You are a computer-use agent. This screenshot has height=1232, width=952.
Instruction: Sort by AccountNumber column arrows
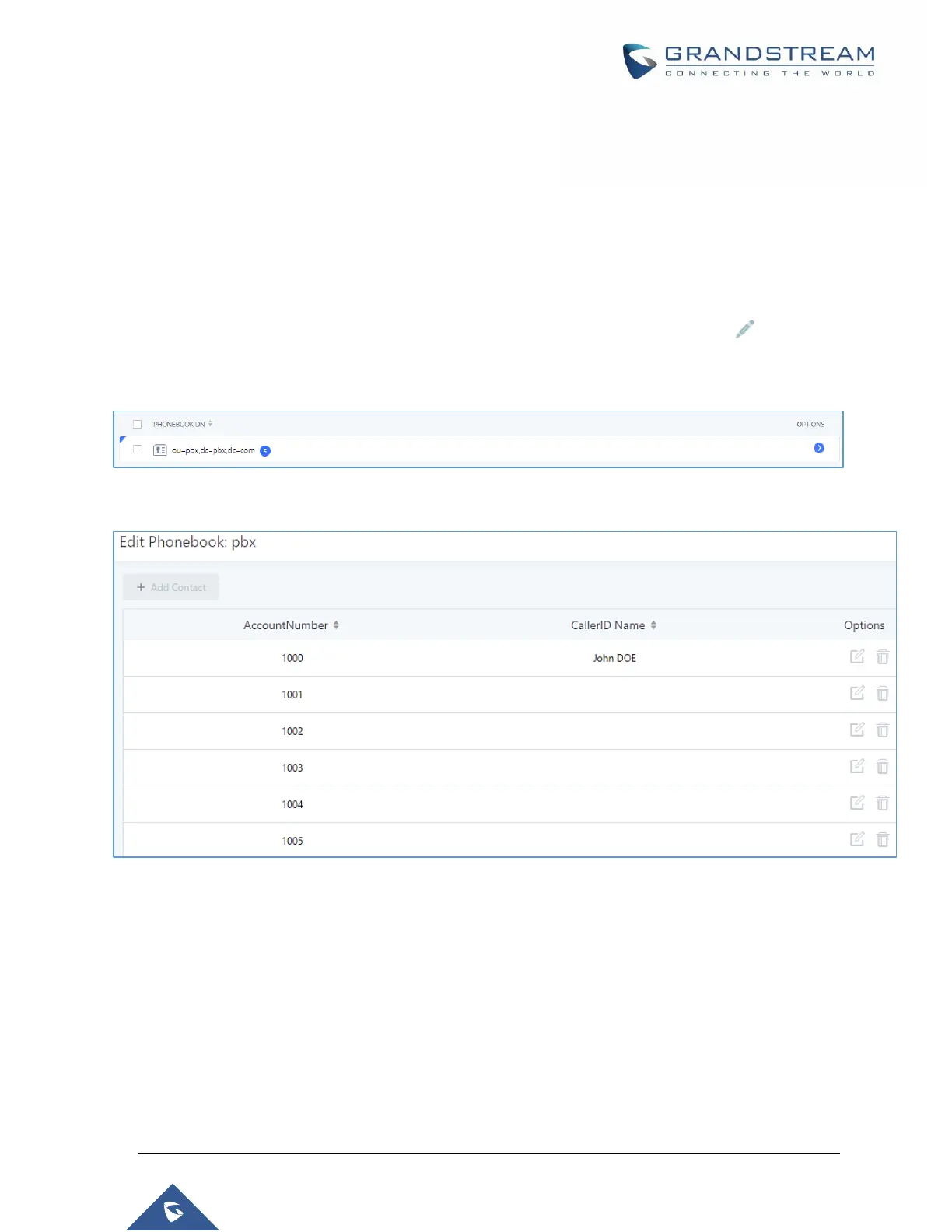tap(336, 625)
